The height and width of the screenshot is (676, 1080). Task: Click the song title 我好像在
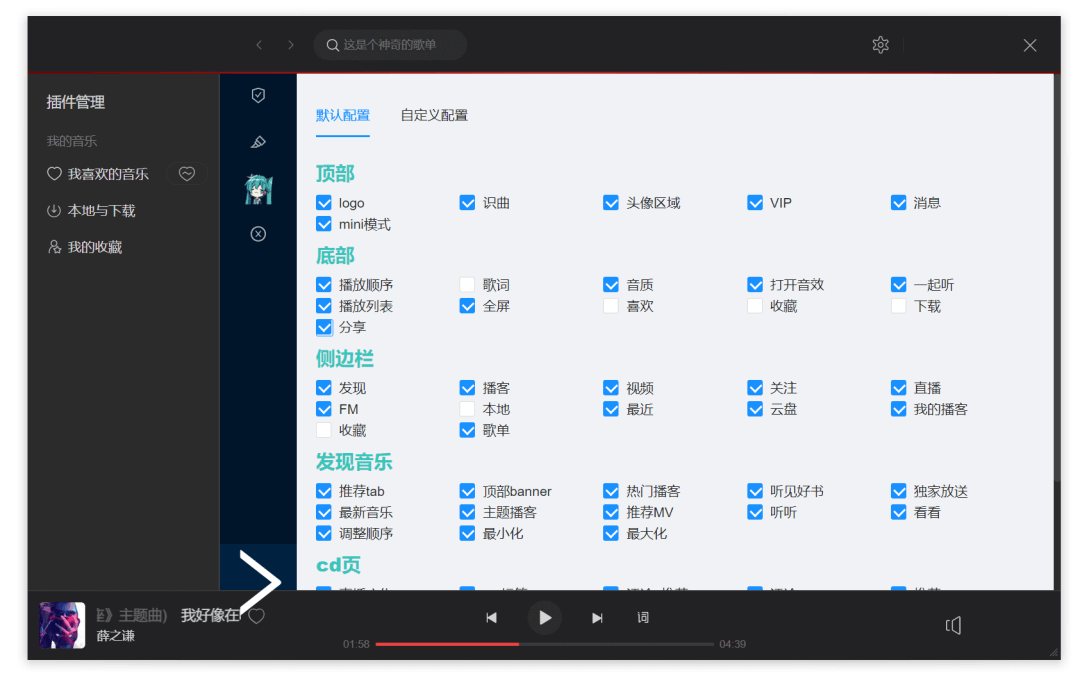(210, 615)
